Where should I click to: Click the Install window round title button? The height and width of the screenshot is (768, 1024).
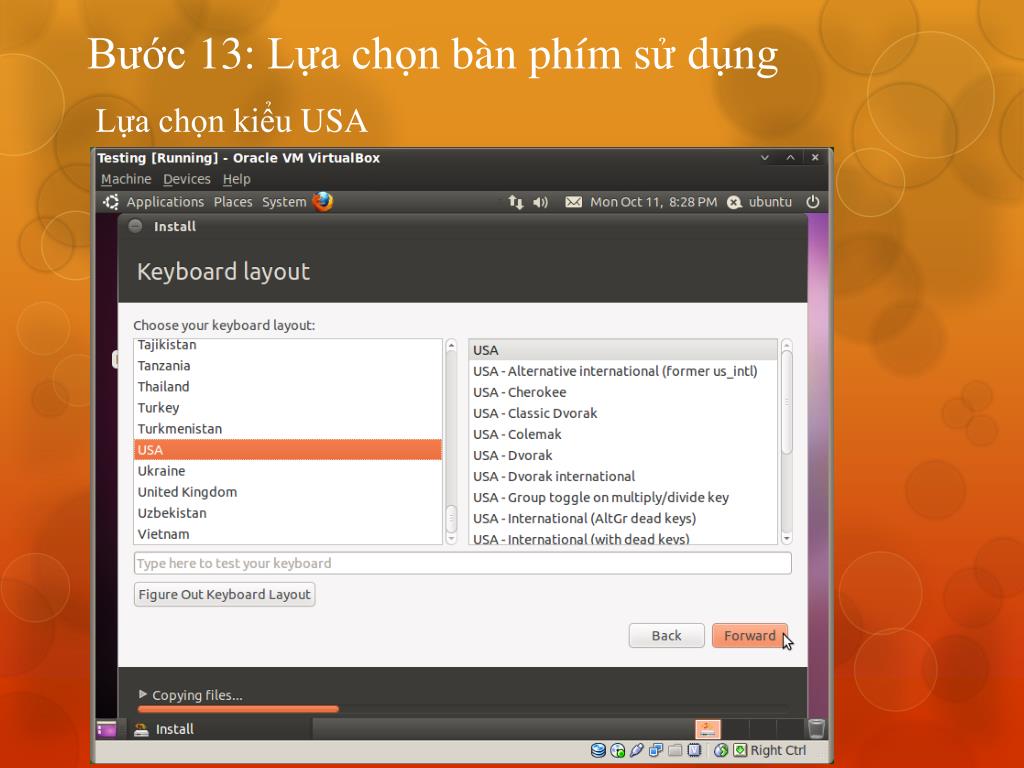135,227
